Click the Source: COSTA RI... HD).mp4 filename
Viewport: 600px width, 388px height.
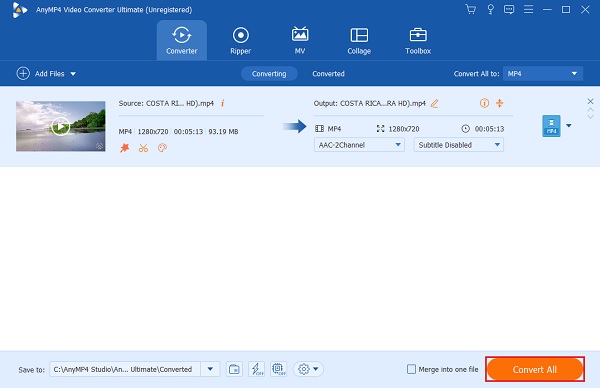166,103
